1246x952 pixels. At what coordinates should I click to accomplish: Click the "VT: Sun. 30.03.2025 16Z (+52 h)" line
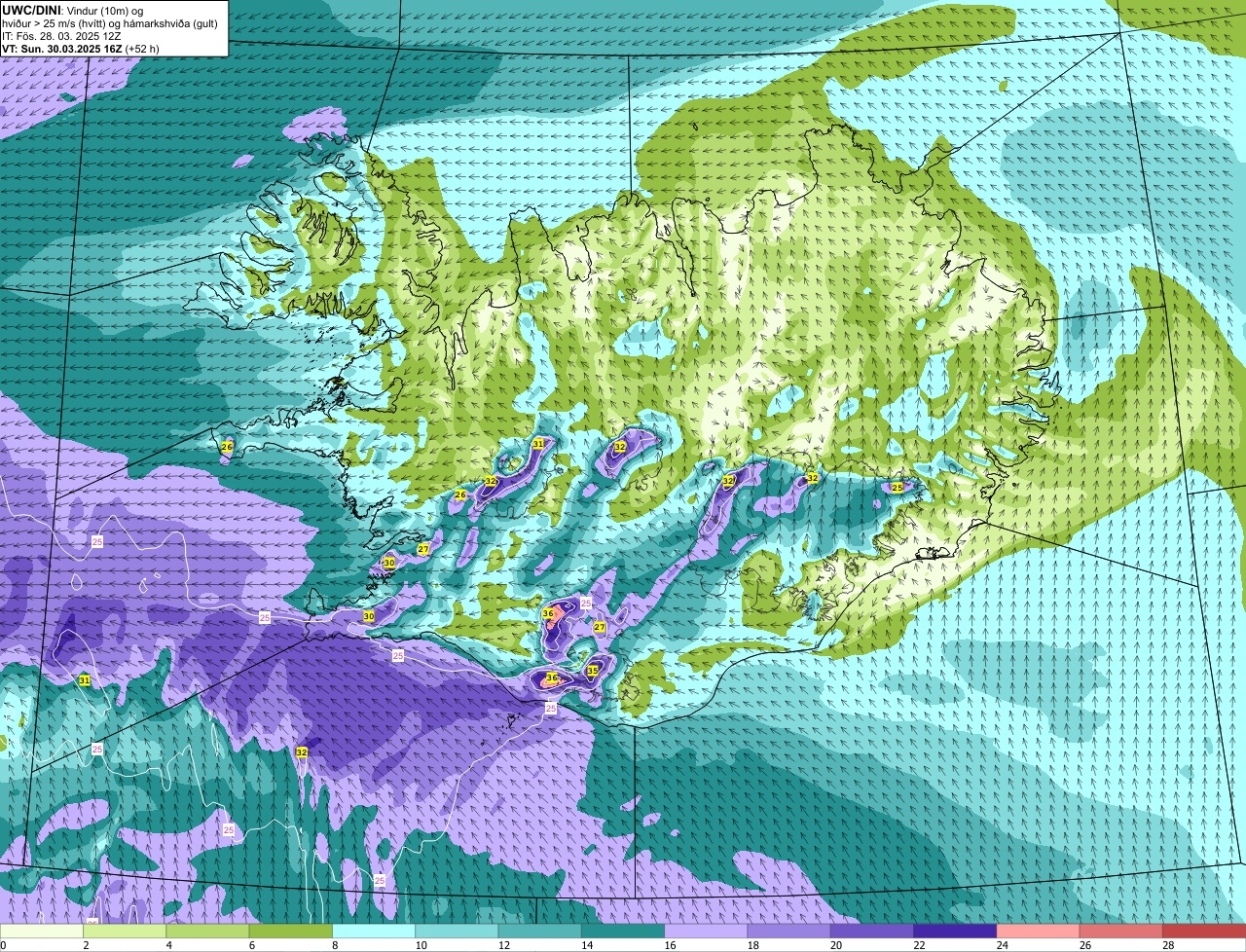coord(81,48)
